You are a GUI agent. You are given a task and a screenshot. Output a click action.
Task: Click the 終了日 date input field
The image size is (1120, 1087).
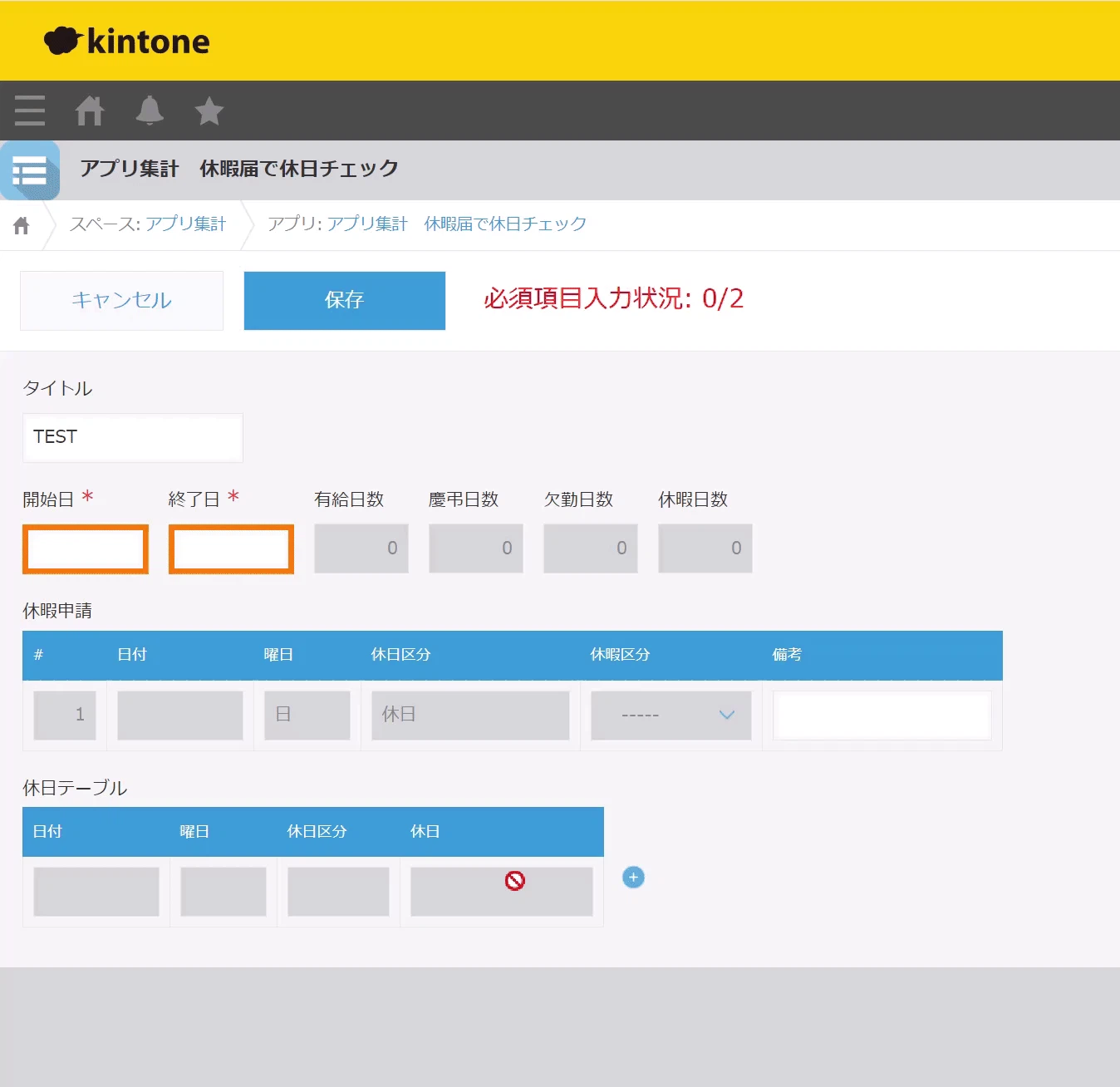[231, 548]
